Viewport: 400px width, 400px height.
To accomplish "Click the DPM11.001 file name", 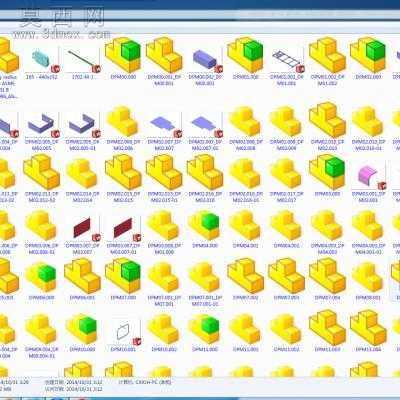I will click(x=246, y=349).
